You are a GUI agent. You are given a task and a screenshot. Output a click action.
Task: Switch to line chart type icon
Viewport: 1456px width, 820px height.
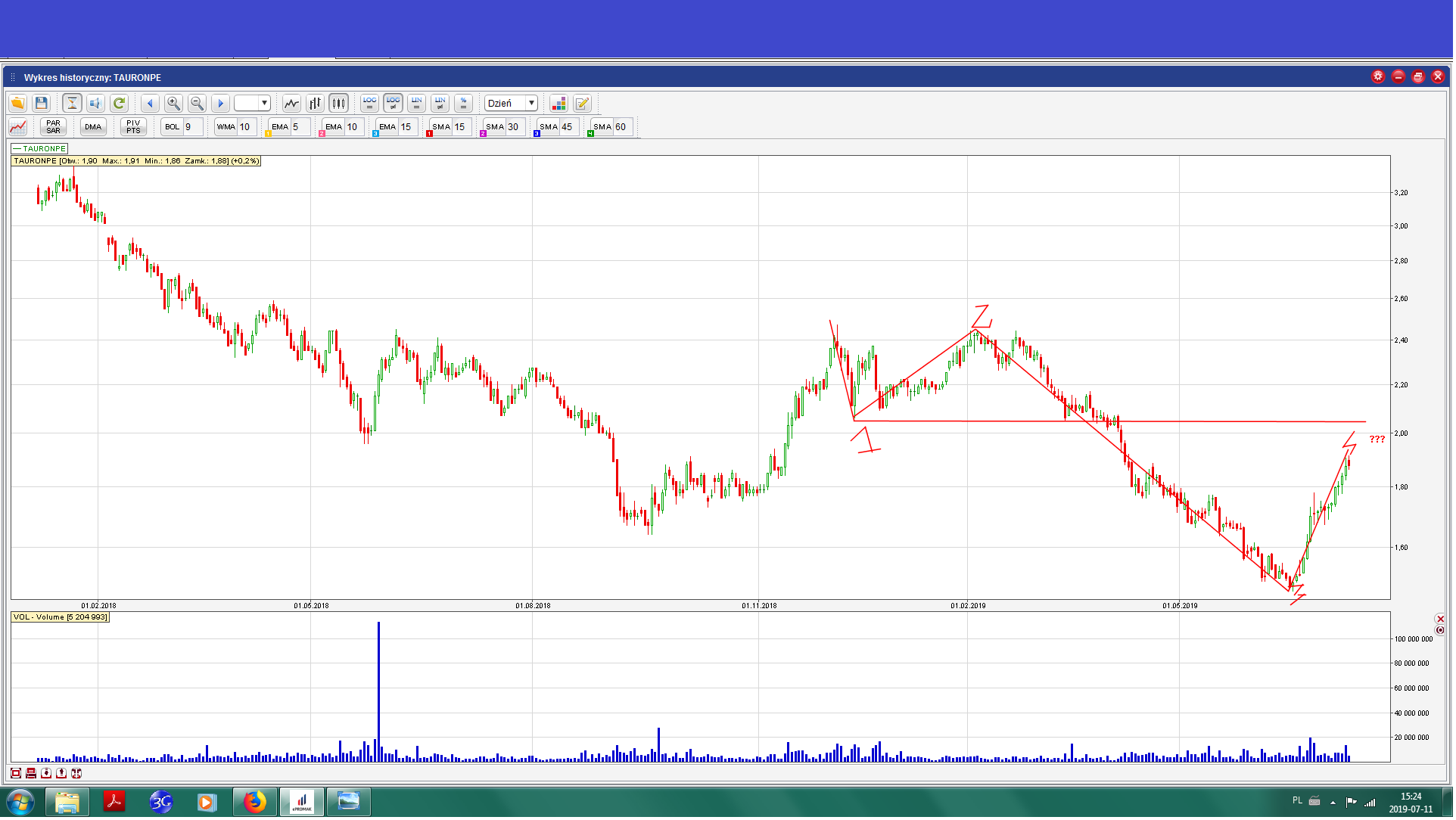(291, 104)
